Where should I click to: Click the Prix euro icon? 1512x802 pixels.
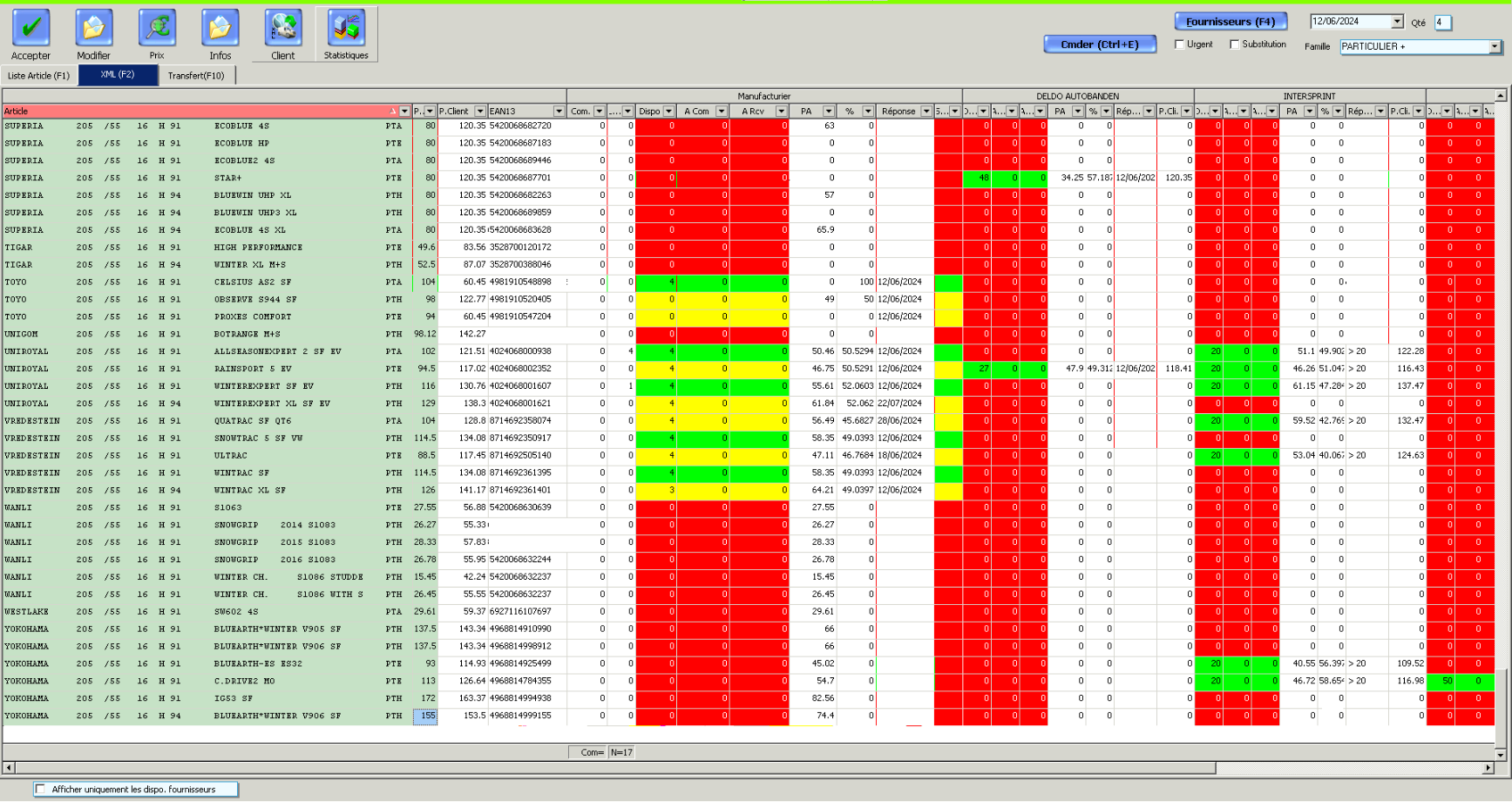157,28
